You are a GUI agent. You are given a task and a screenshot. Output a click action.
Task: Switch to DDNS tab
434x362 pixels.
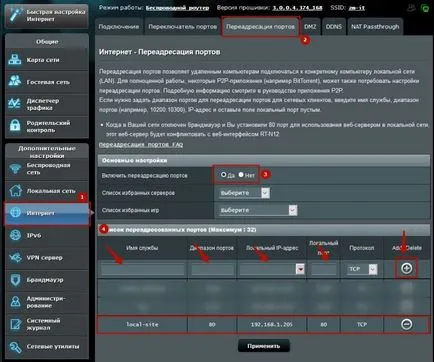click(x=334, y=27)
